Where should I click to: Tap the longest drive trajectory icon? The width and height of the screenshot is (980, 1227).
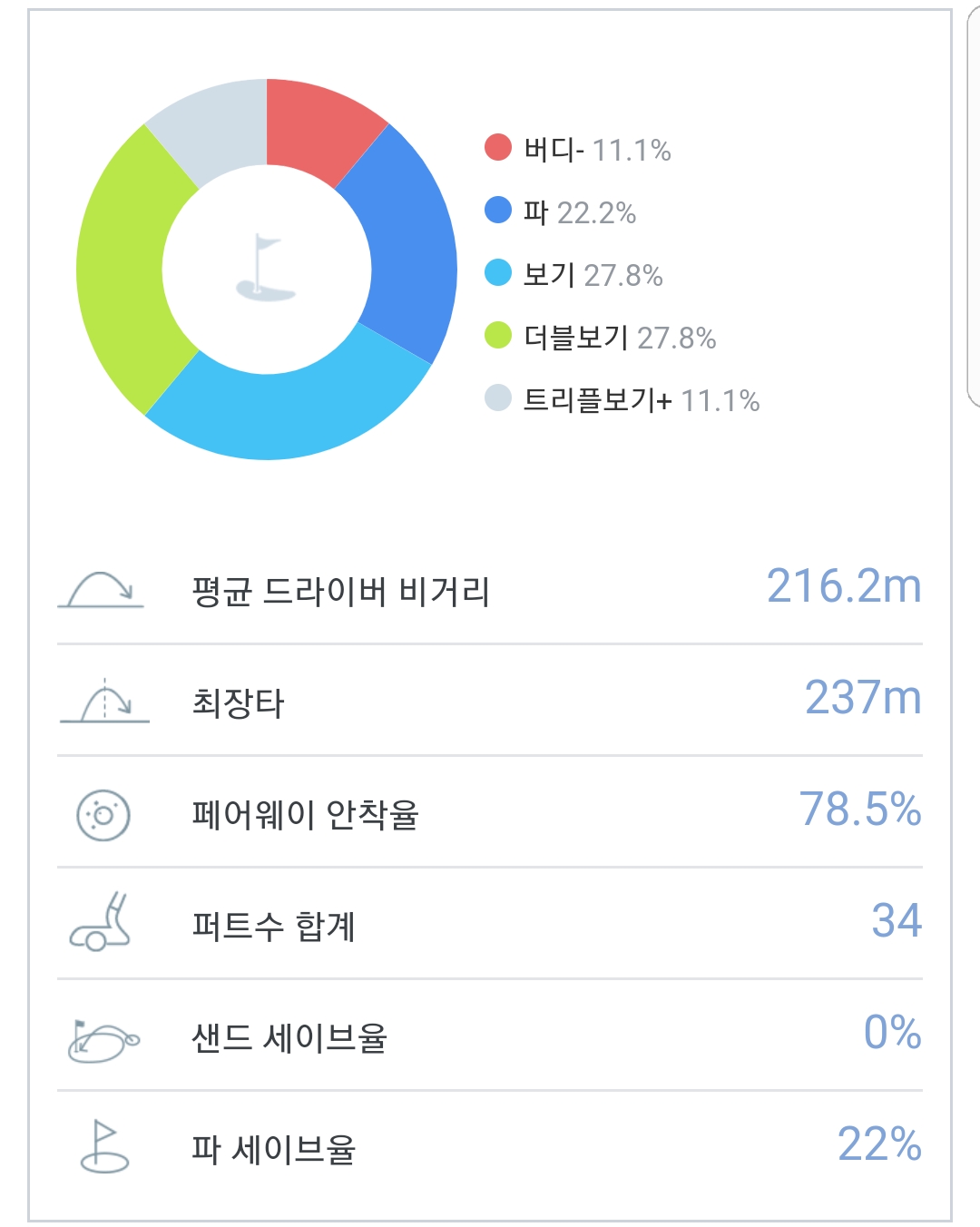(104, 702)
